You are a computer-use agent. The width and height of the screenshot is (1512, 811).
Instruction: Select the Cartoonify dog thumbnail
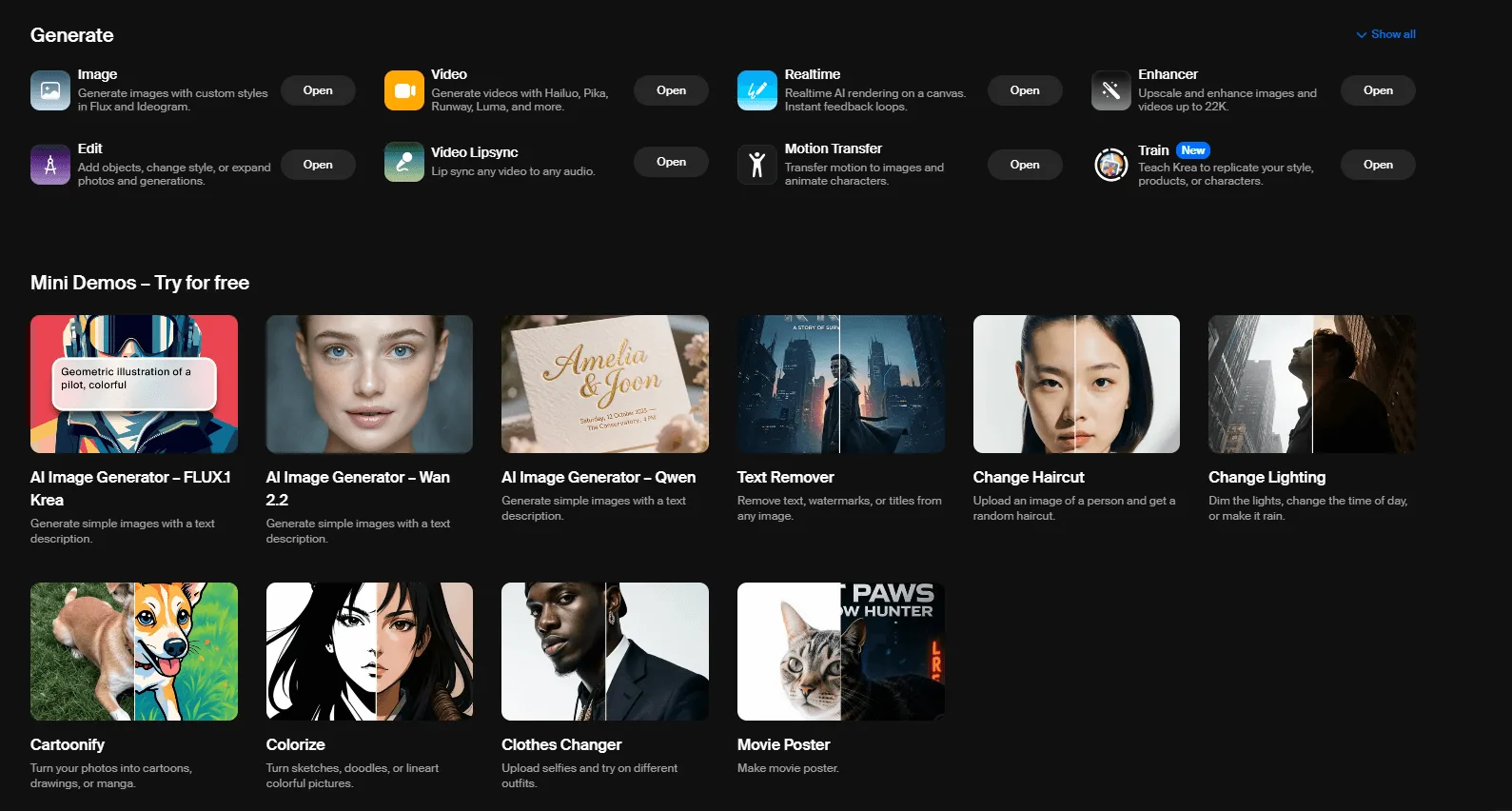point(134,651)
